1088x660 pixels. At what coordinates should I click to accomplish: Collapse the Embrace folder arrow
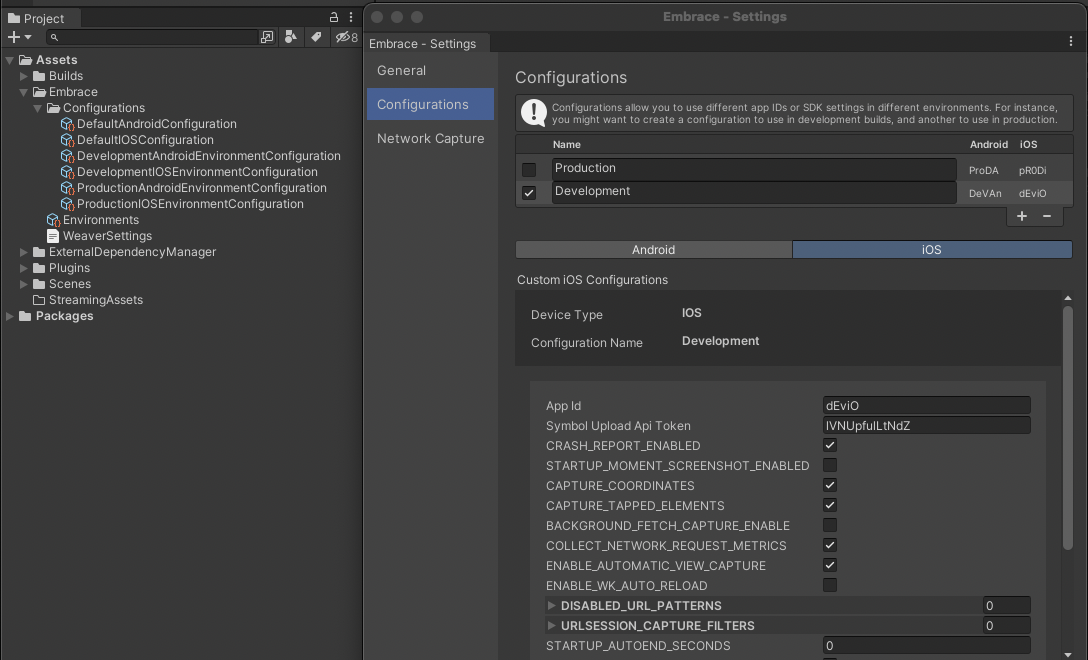(24, 92)
